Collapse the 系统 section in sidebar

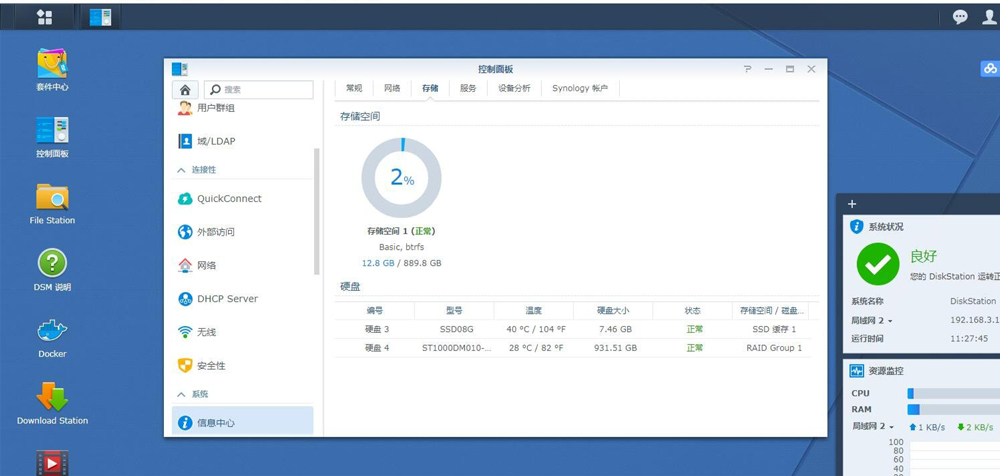coord(182,394)
